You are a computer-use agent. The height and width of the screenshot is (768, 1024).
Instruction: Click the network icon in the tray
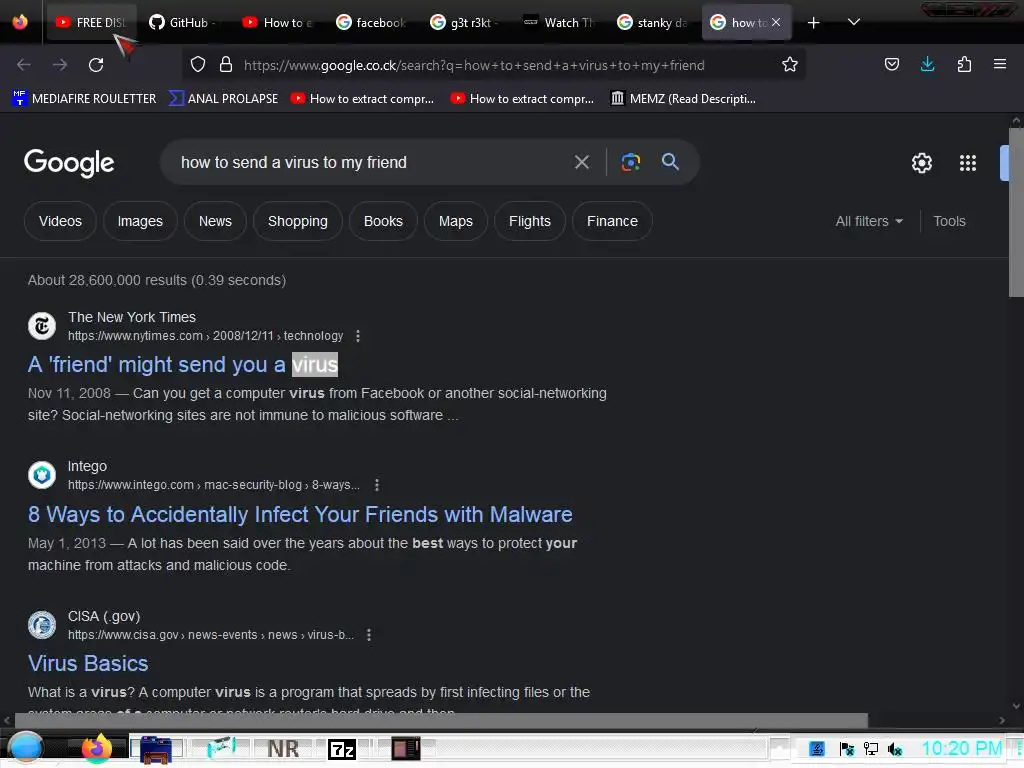tap(871, 749)
